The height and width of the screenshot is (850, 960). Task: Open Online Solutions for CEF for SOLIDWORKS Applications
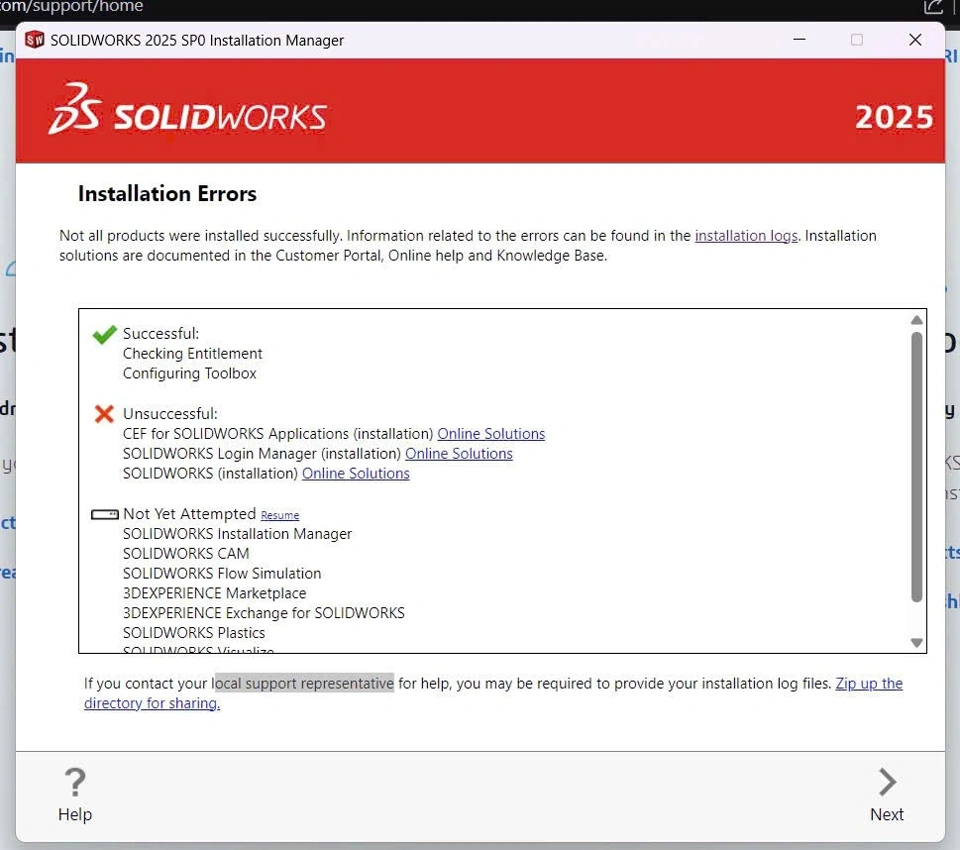click(x=491, y=434)
